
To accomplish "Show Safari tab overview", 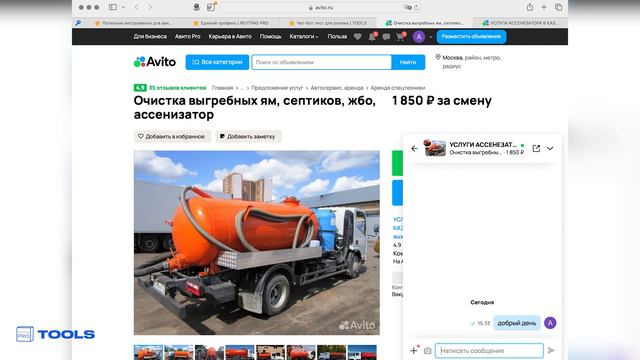I will (x=558, y=7).
